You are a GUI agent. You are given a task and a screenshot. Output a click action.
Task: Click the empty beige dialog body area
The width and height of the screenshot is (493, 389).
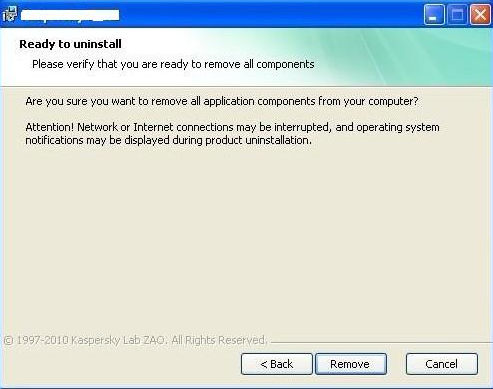pyautogui.click(x=247, y=240)
